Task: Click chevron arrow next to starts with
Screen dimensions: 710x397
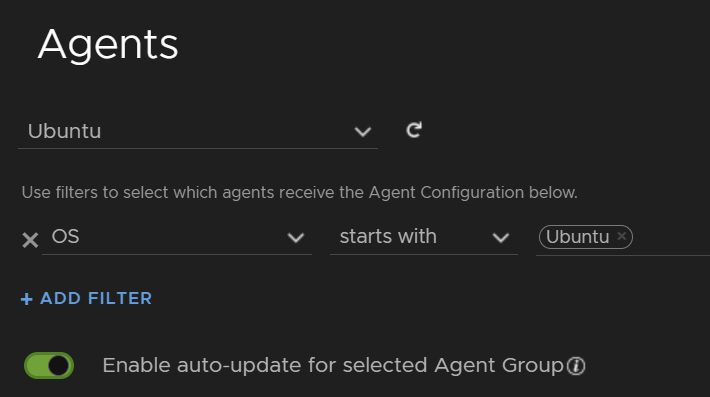Action: click(x=501, y=238)
